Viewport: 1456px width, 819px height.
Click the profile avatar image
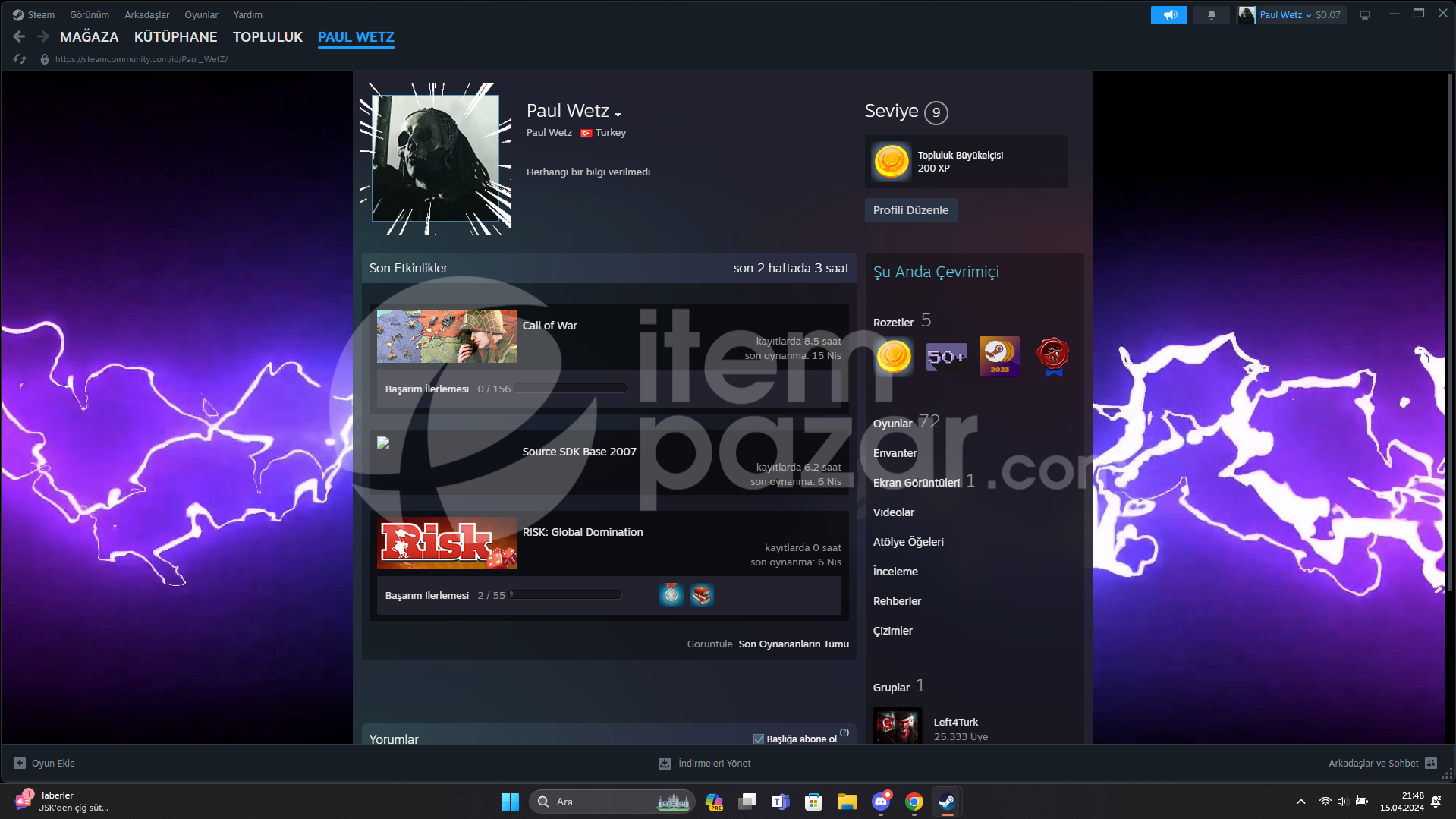436,158
